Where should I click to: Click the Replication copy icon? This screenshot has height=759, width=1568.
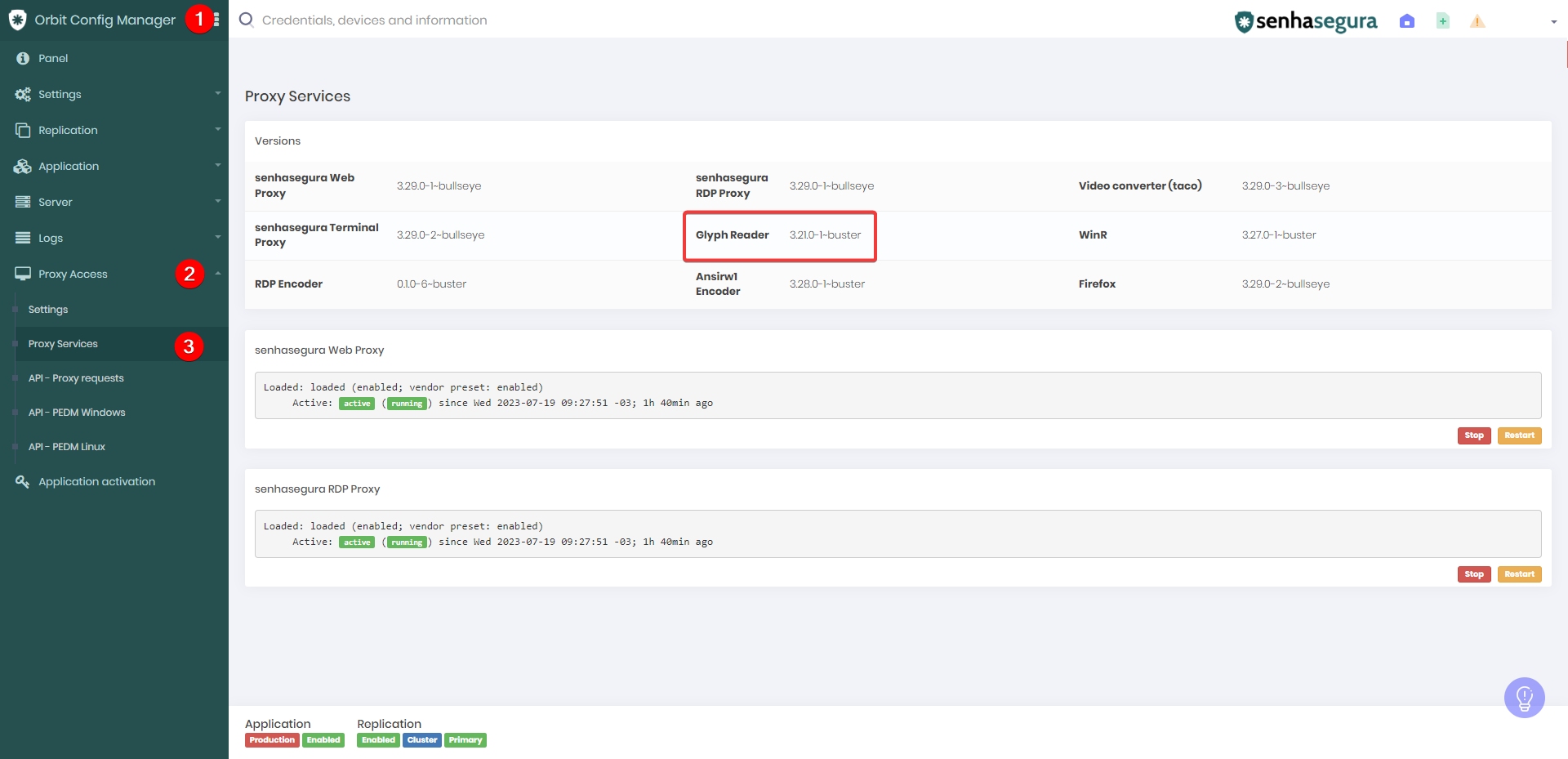coord(23,130)
